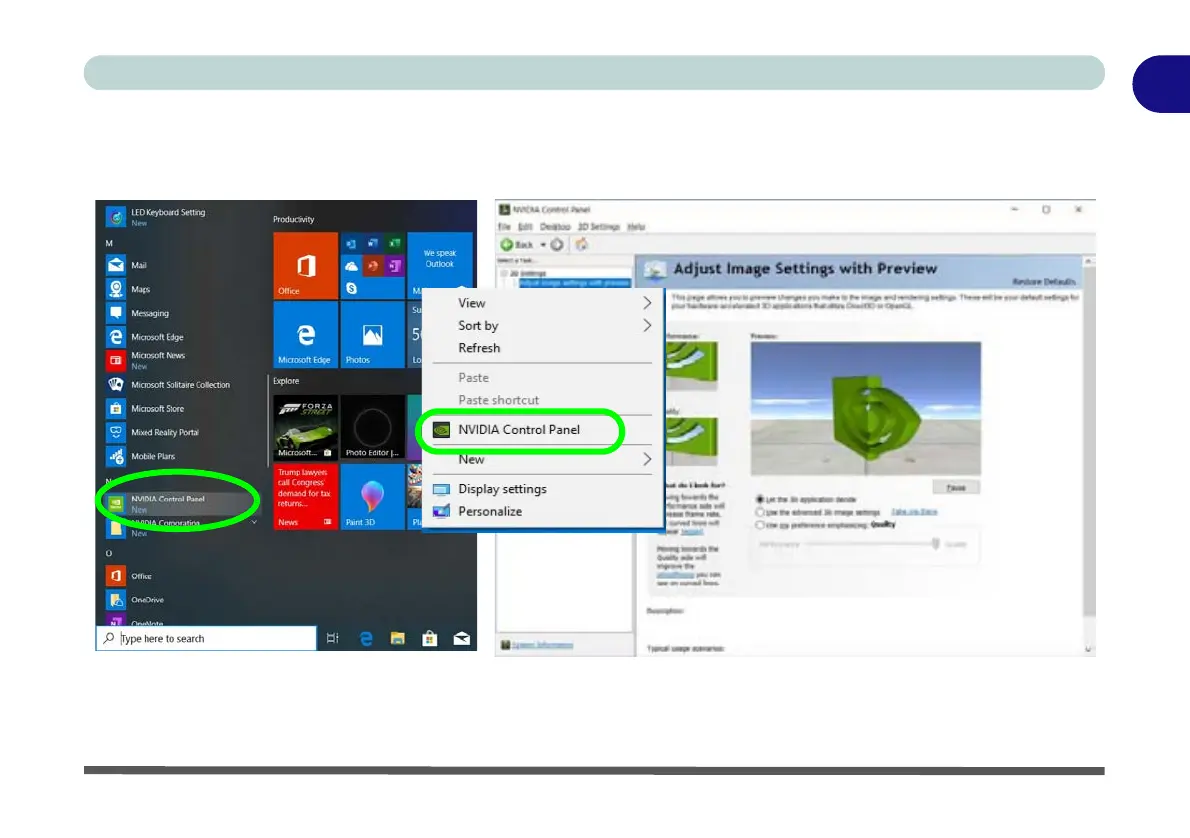Open Microsoft Solitaire Collection icon

pyautogui.click(x=115, y=384)
